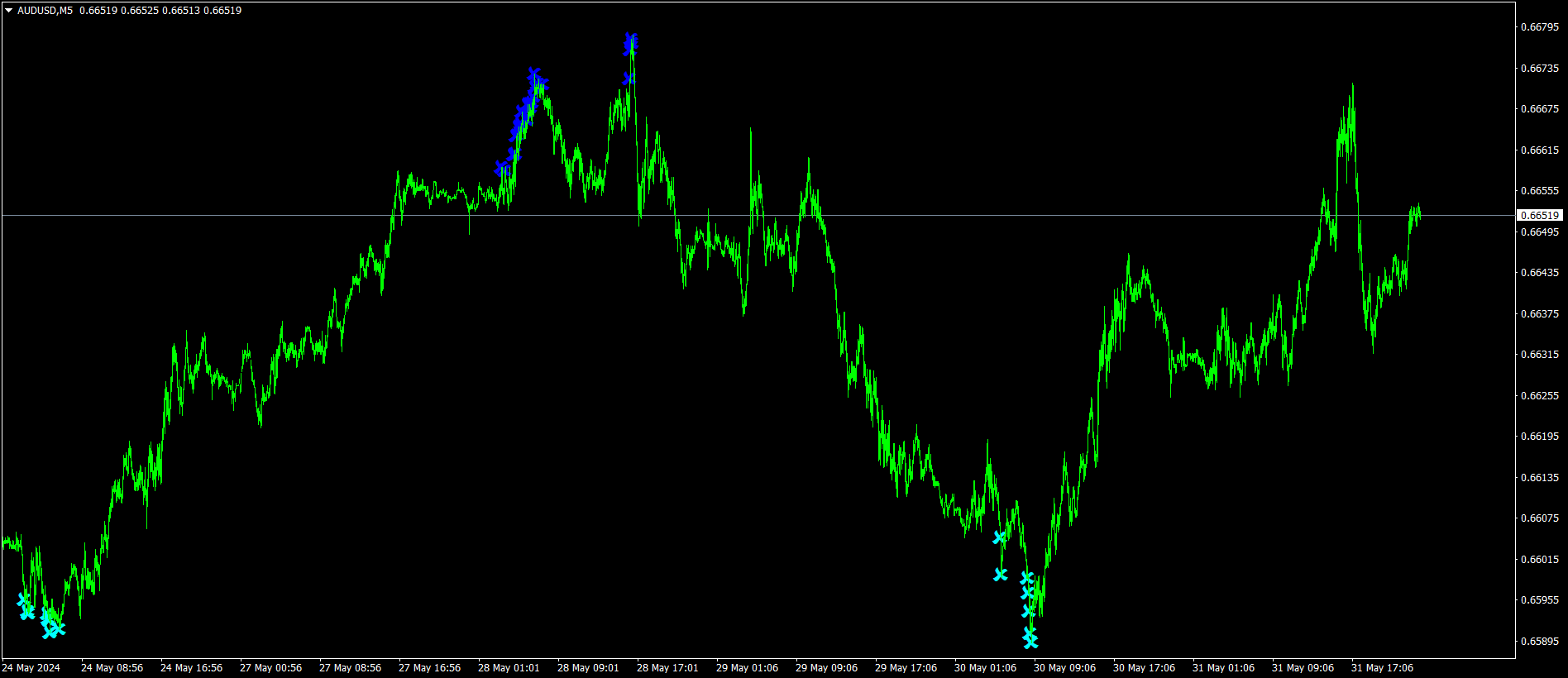Select the cyan X marker cluster at the 24 May low
The image size is (1568, 678).
coord(40,616)
